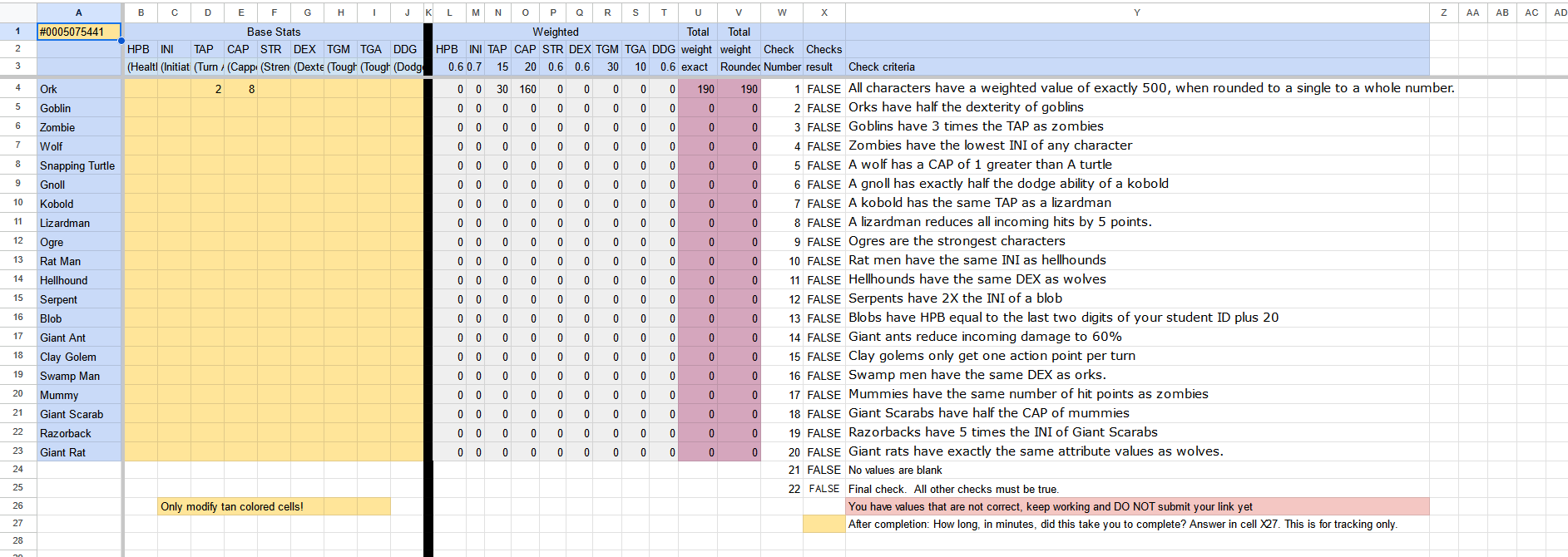The width and height of the screenshot is (1568, 557).
Task: Select Ork's weighted CAP value 160
Action: click(x=525, y=89)
